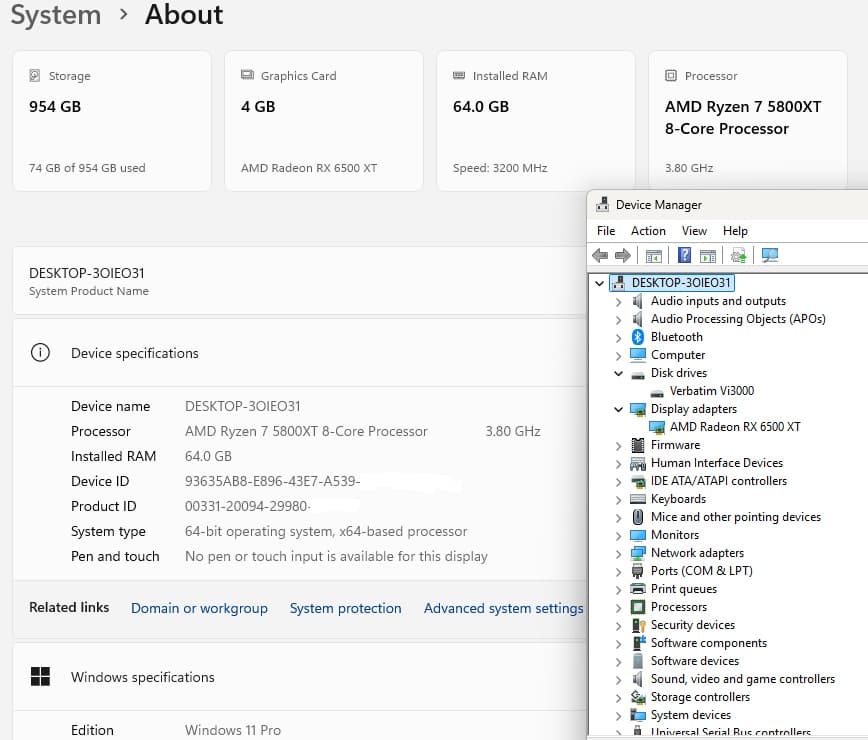Image resolution: width=868 pixels, height=740 pixels.
Task: Click the System Product Name text
Action: 89,291
